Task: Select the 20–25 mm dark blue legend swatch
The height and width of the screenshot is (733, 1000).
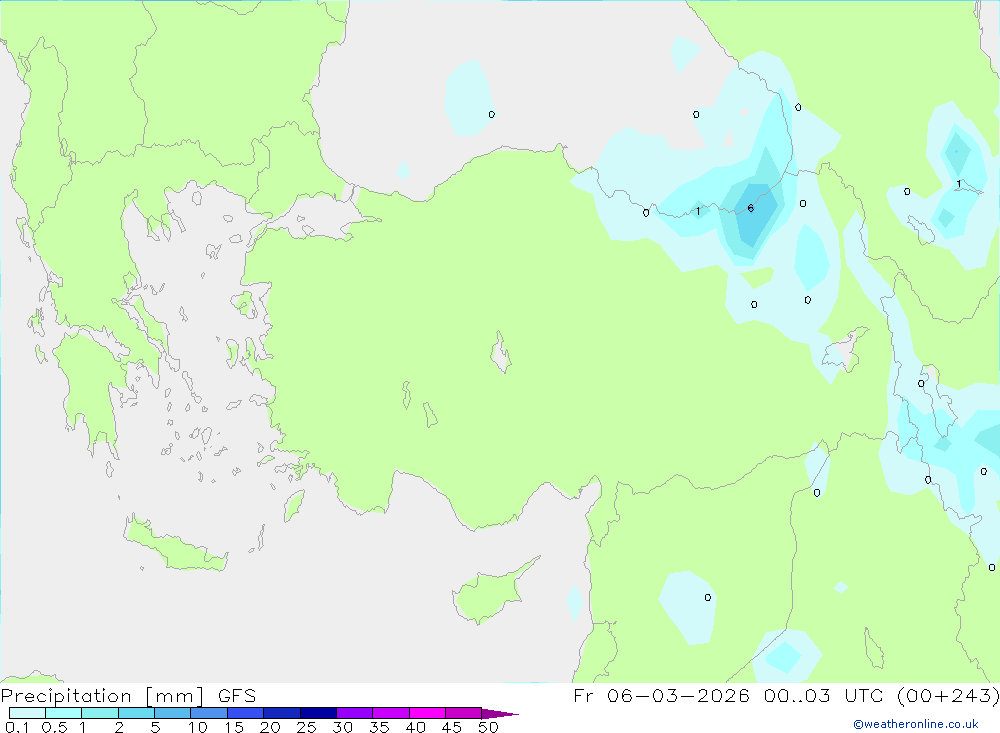Action: 281,713
